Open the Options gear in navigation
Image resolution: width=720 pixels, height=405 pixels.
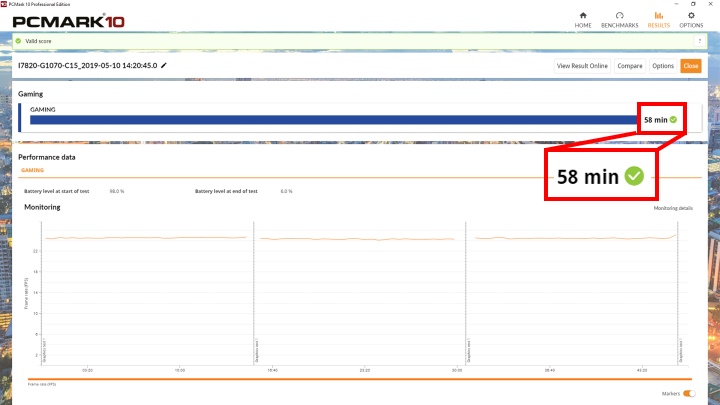[691, 20]
